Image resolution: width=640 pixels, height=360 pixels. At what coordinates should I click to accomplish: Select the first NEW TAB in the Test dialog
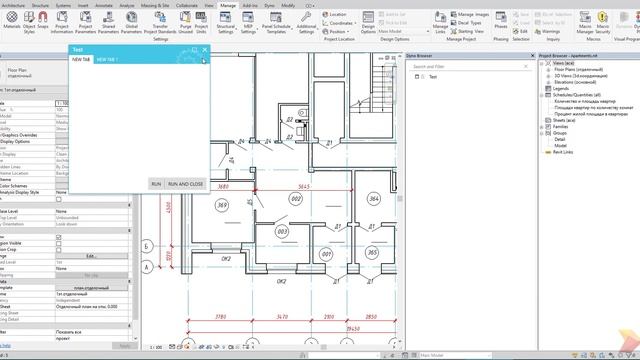coord(81,60)
